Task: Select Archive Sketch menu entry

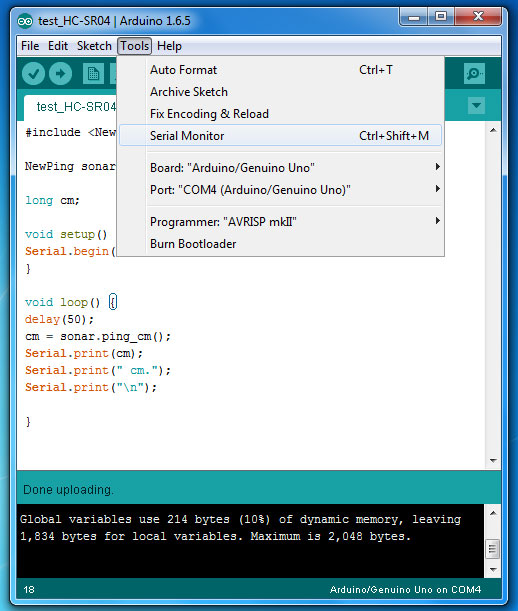Action: 280,92
